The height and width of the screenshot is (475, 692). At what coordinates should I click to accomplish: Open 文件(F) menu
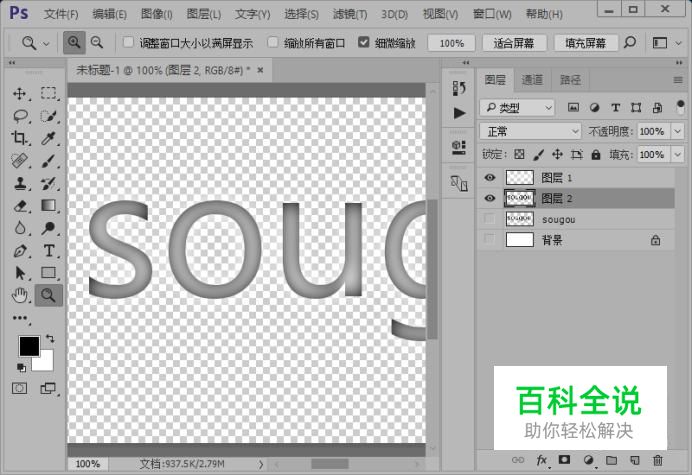tap(61, 14)
